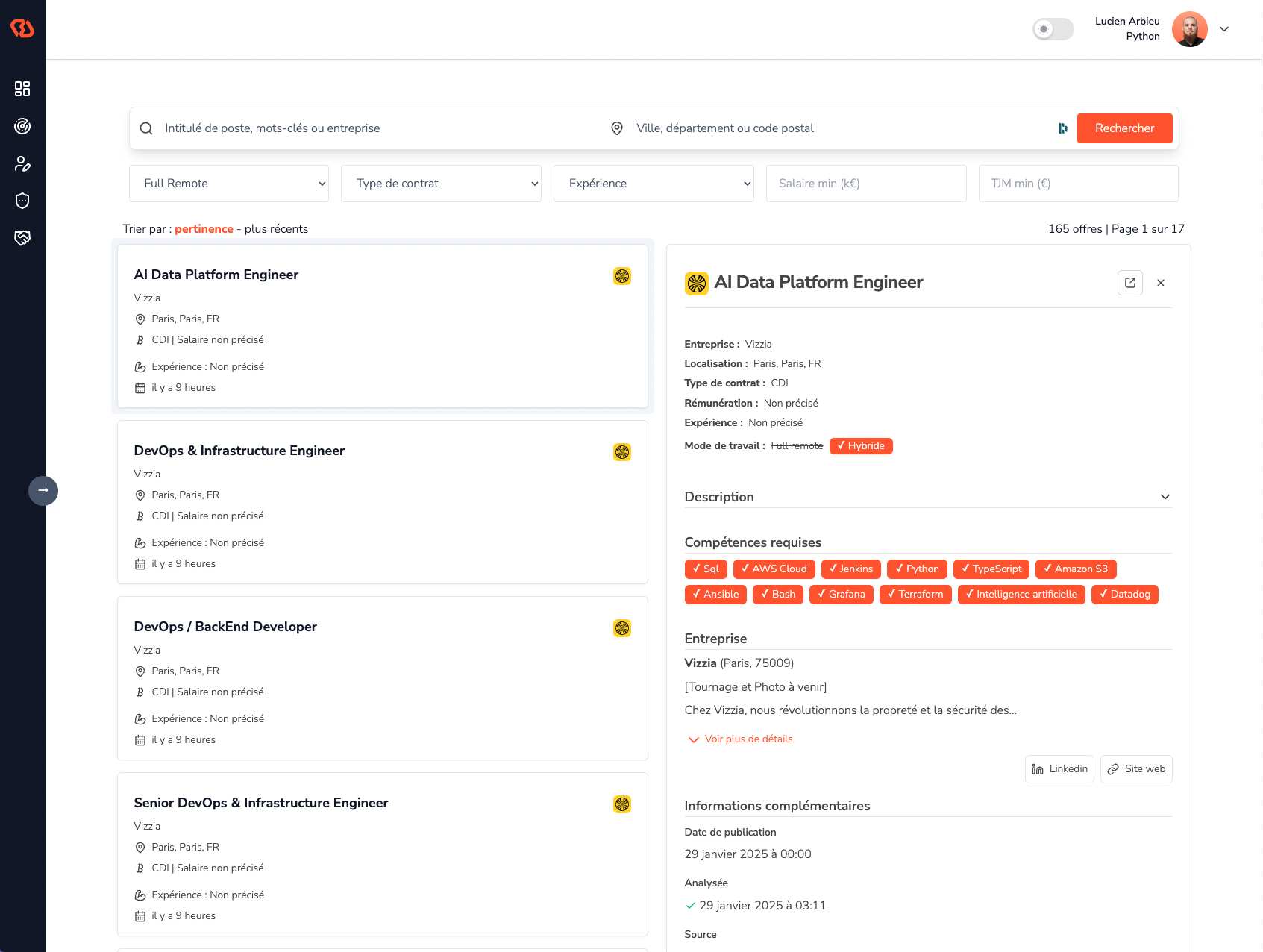Click Vizzia logo on Senior DevOps card
The width and height of the screenshot is (1263, 952).
pos(622,804)
